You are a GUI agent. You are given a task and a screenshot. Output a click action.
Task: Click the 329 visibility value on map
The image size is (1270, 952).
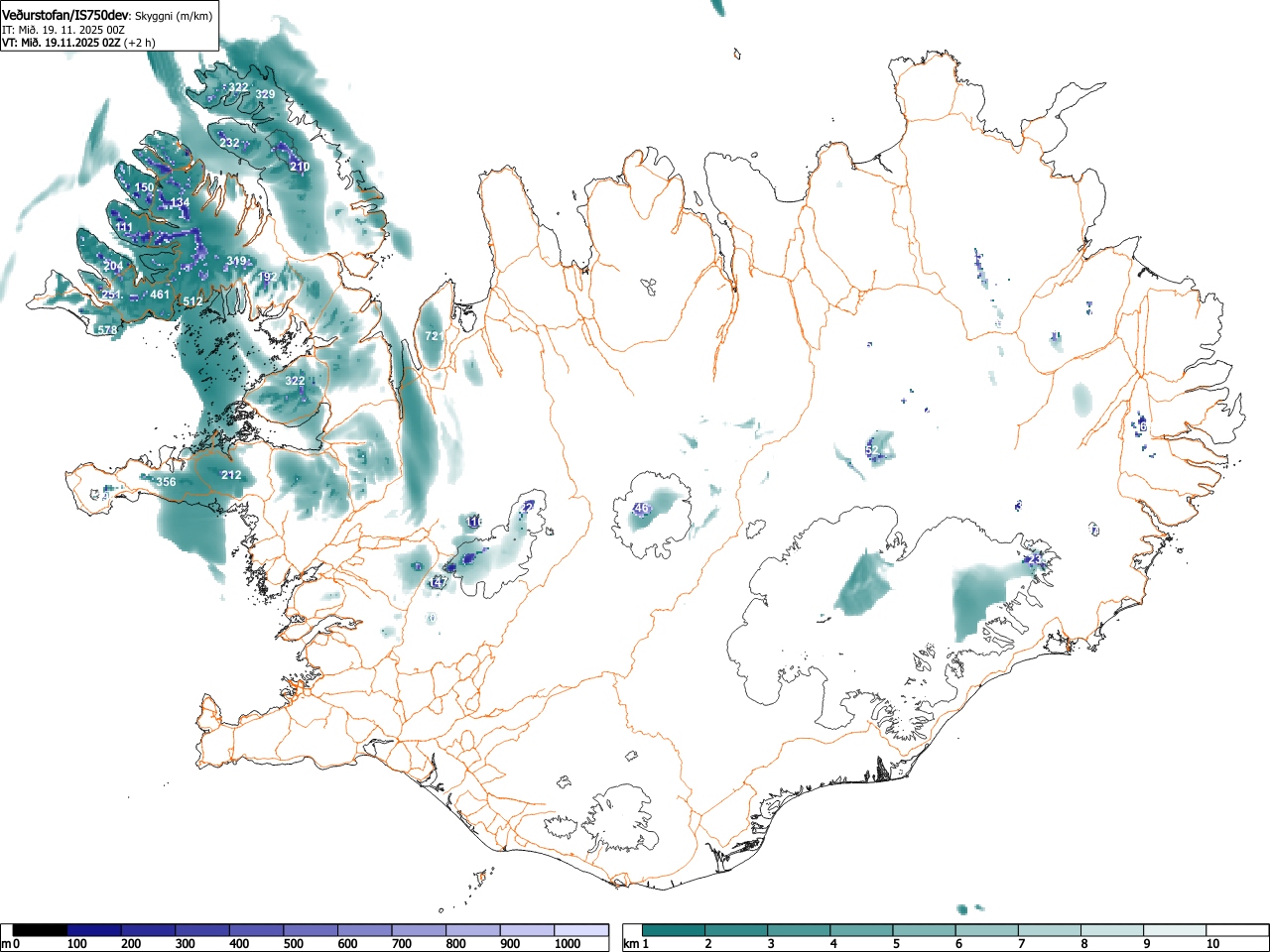pos(265,94)
